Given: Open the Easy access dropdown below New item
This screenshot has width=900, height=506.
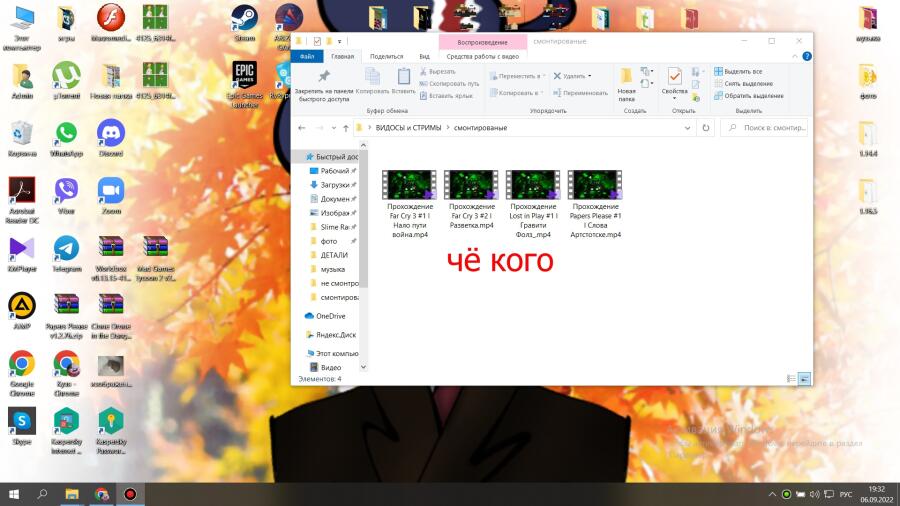Looking at the screenshot, I should pyautogui.click(x=647, y=84).
